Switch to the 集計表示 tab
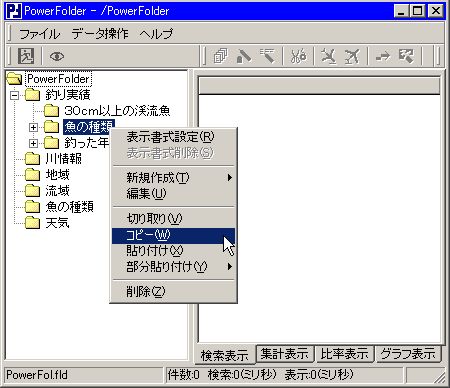This screenshot has width=450, height=388. tap(284, 354)
